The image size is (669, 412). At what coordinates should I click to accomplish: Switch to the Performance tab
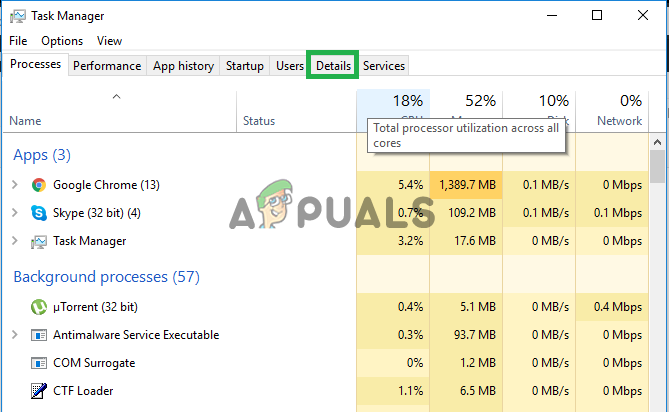[107, 66]
